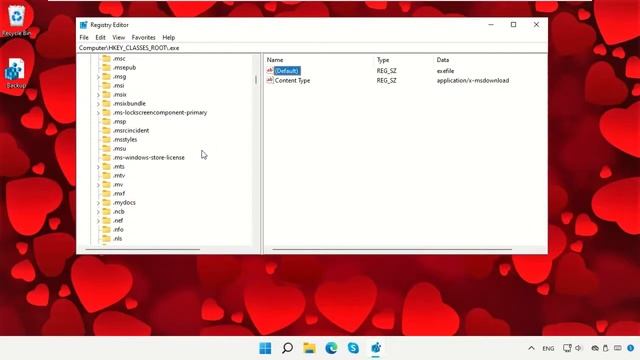Expand the .msg key
This screenshot has height=360, width=640.
tap(98, 77)
